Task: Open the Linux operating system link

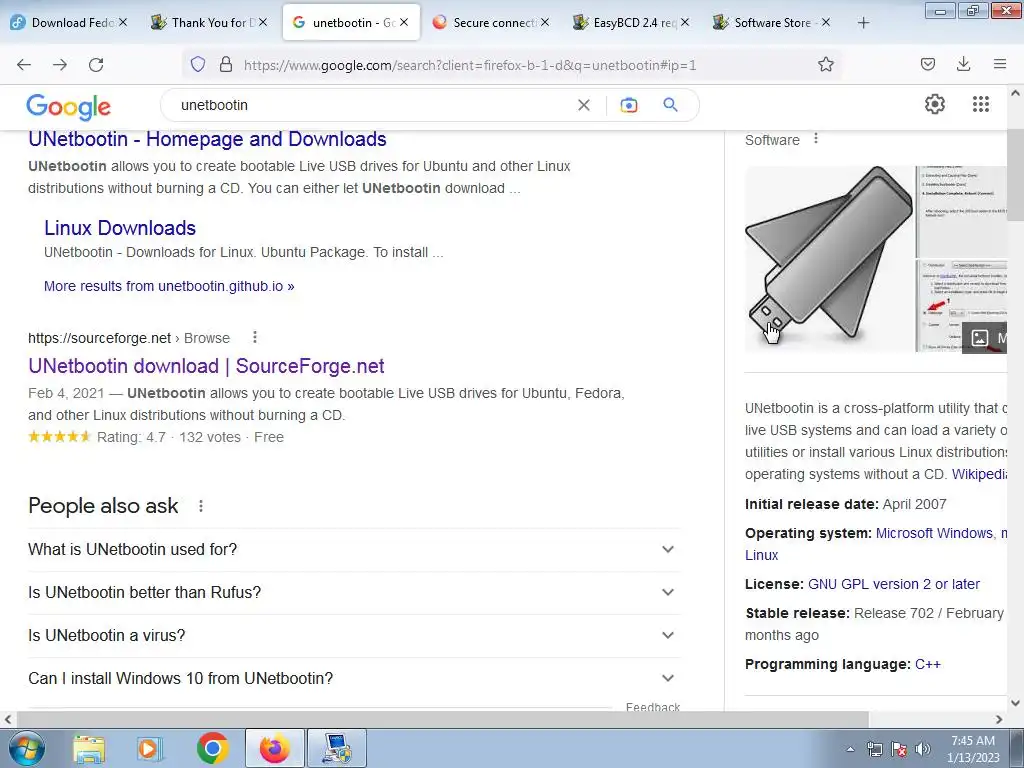Action: click(x=761, y=555)
